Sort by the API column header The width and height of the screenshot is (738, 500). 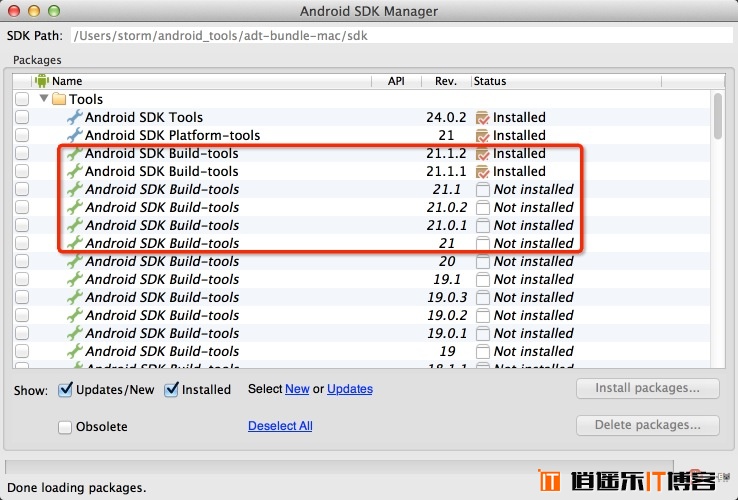(396, 81)
